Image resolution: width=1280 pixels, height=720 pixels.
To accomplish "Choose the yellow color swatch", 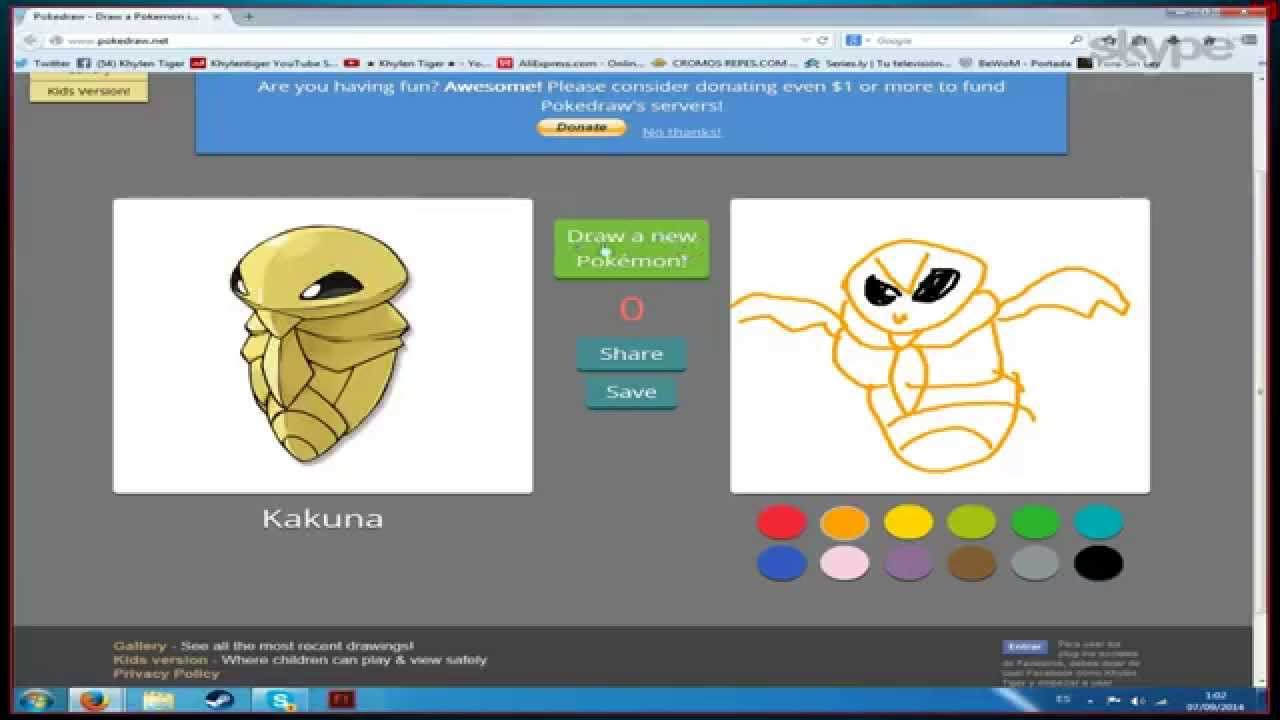I will [908, 522].
